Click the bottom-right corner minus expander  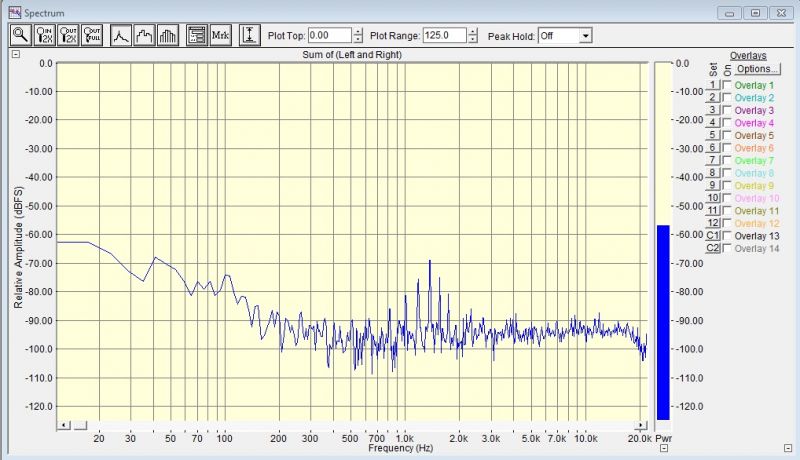tap(788, 448)
